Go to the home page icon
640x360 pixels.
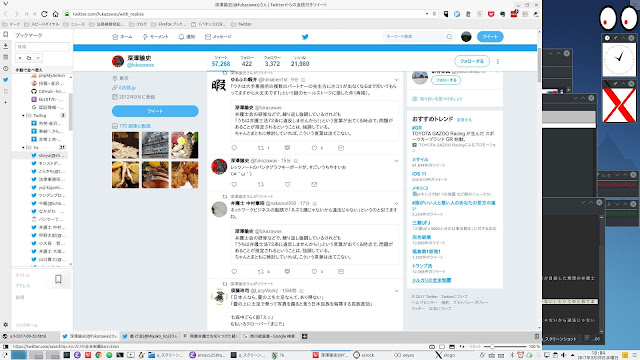click(56, 14)
